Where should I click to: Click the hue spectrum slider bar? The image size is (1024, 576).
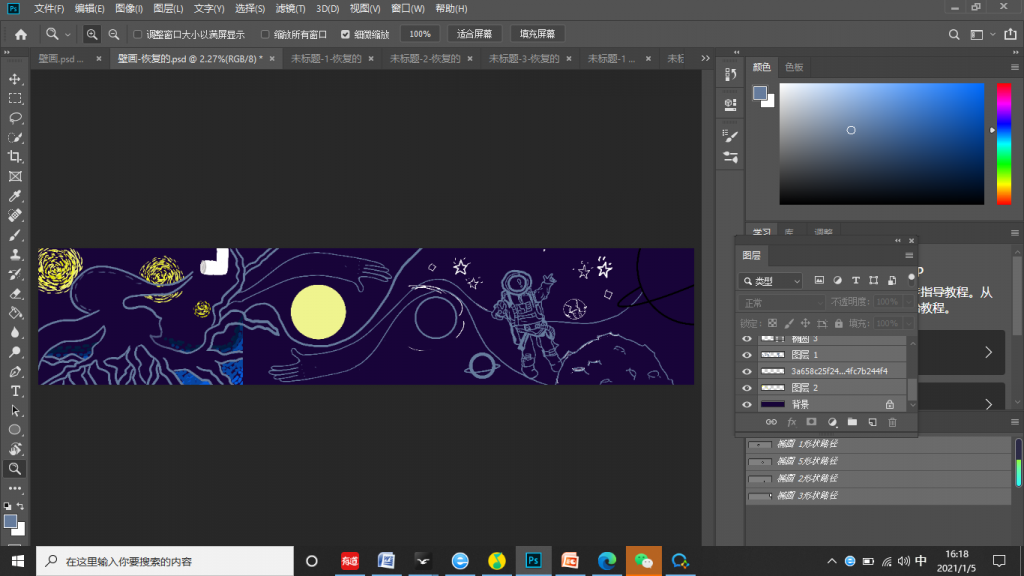click(1004, 144)
